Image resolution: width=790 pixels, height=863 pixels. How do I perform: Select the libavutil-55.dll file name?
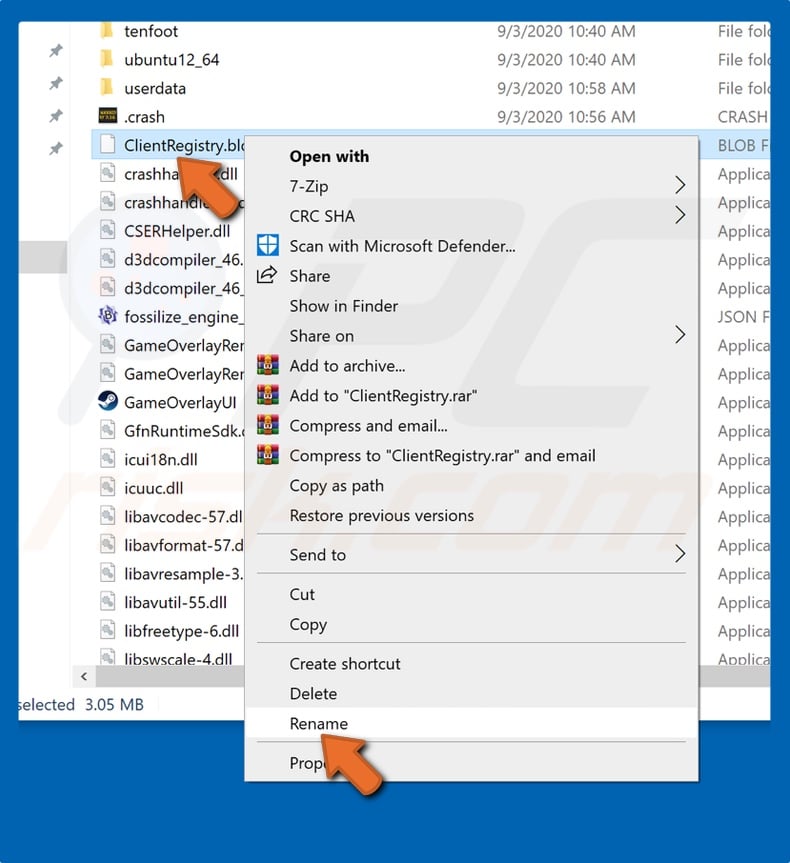click(175, 603)
